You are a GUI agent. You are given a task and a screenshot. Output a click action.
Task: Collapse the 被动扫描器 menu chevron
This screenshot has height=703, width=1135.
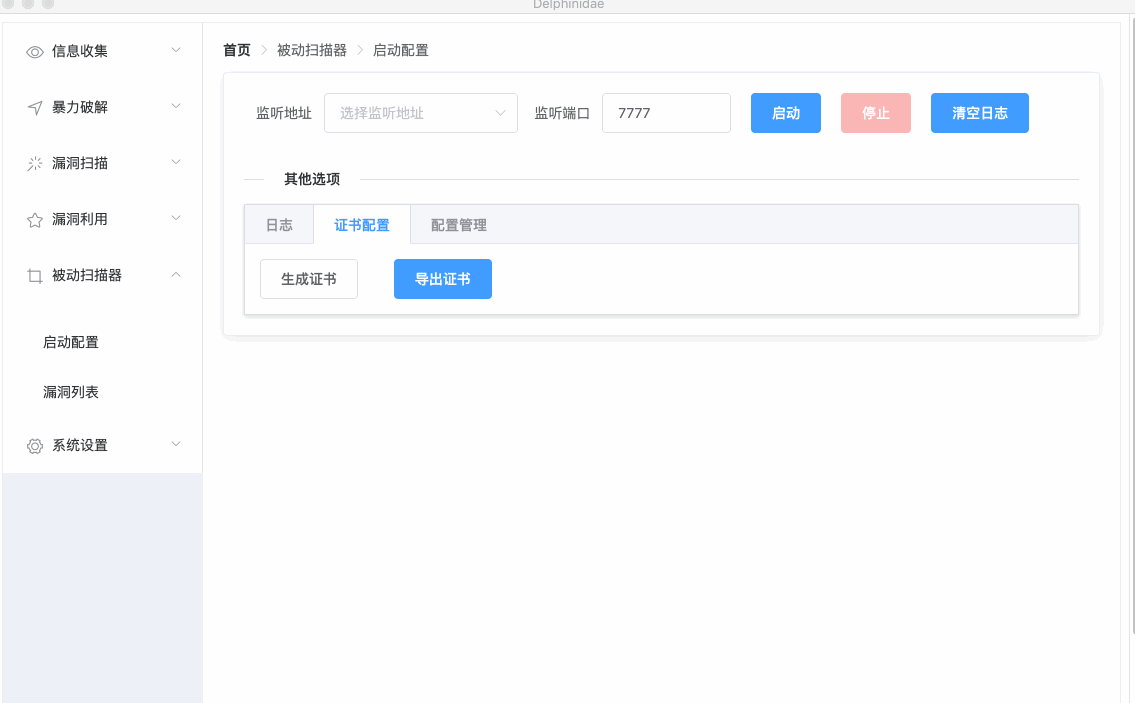point(176,274)
